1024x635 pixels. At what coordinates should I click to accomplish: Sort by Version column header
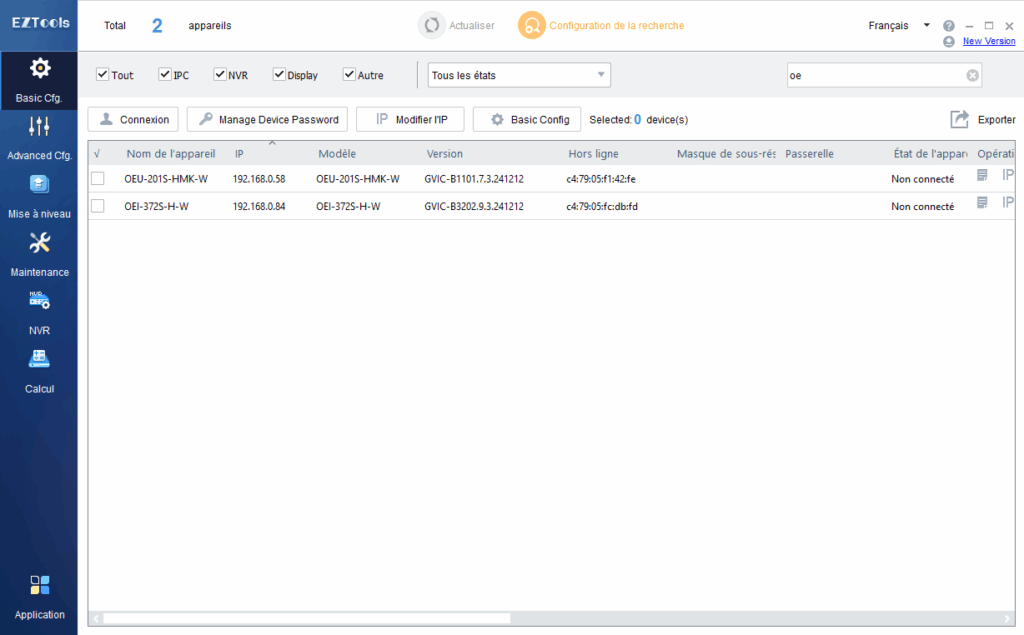(x=445, y=154)
